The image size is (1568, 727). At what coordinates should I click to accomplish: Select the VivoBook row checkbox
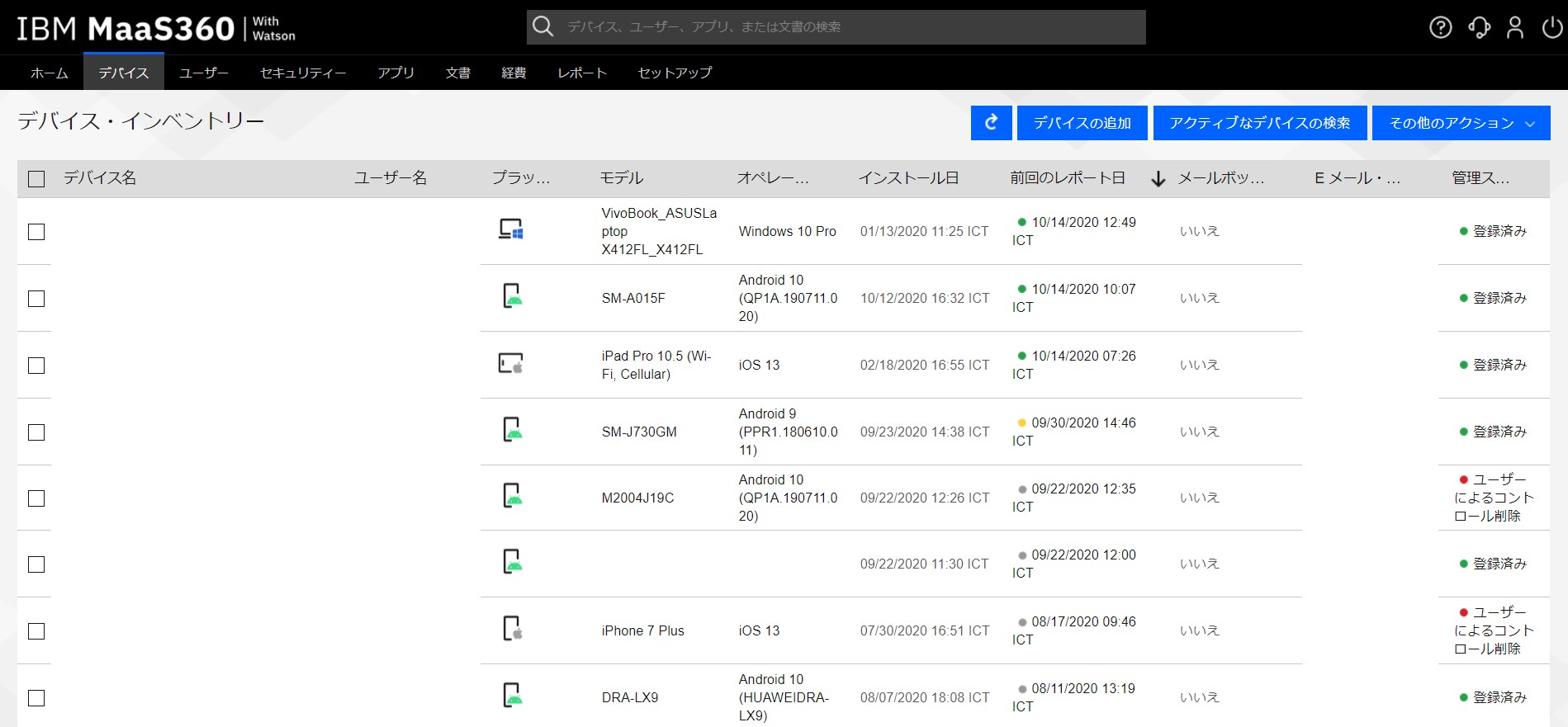coord(36,232)
